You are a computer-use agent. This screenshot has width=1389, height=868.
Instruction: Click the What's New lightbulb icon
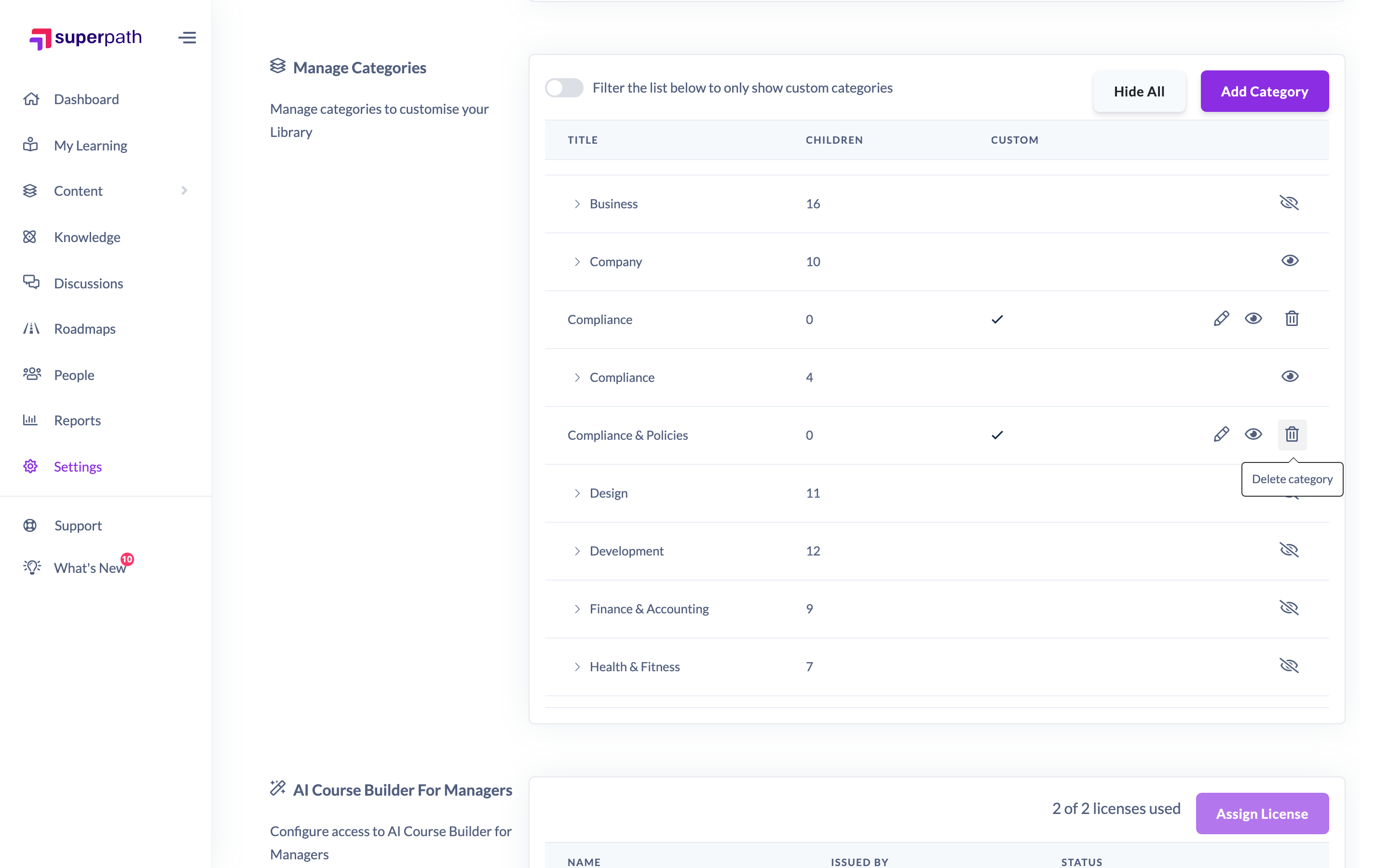point(32,567)
